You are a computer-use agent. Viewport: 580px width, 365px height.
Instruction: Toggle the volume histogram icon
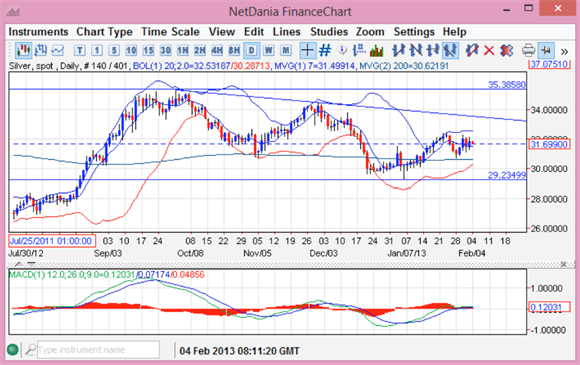[x=377, y=50]
